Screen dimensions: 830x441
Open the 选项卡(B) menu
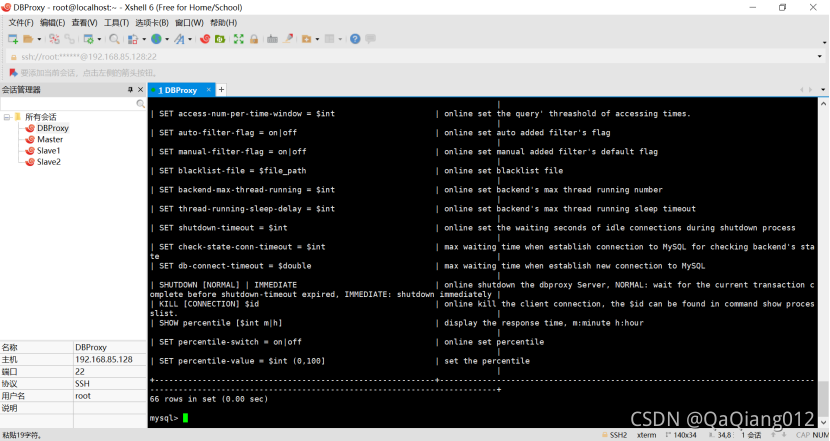tap(152, 23)
